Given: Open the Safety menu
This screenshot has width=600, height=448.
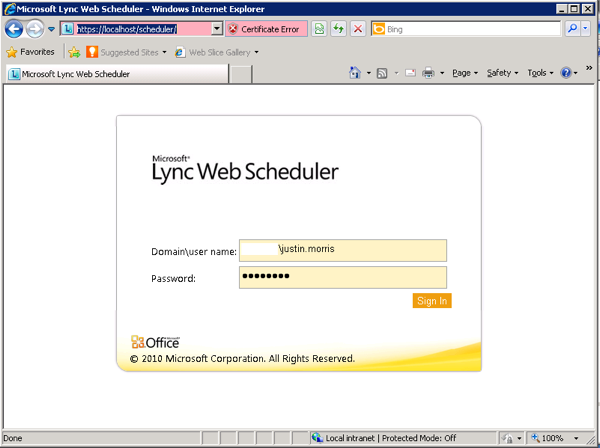Looking at the screenshot, I should (x=502, y=73).
